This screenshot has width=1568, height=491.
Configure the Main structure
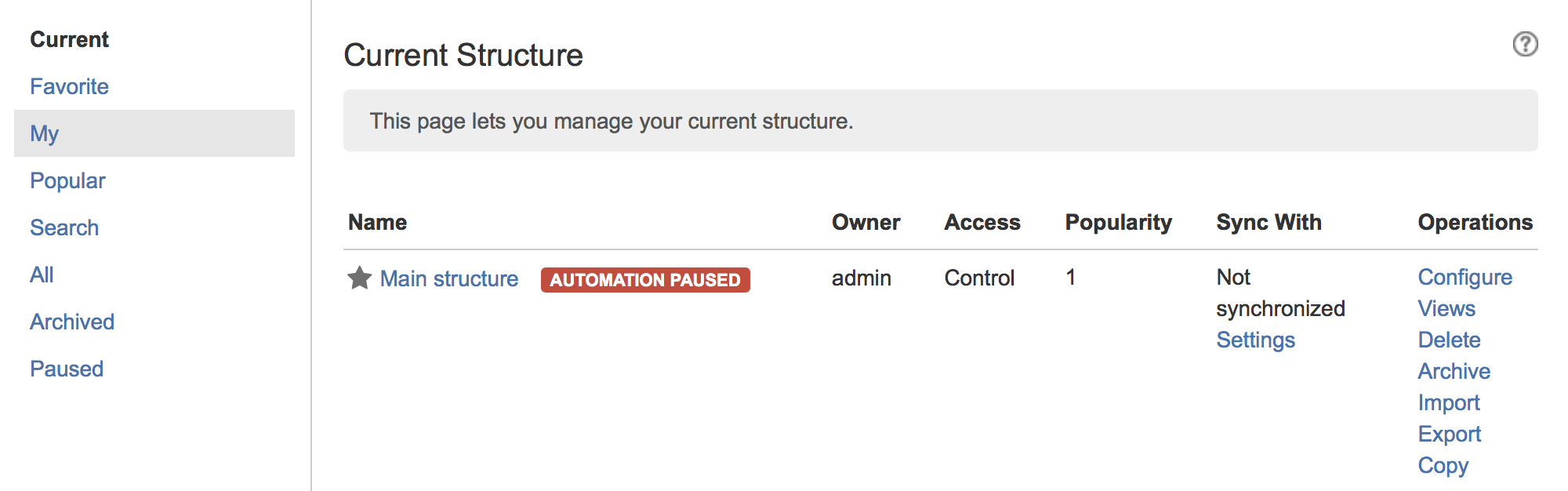1465,277
